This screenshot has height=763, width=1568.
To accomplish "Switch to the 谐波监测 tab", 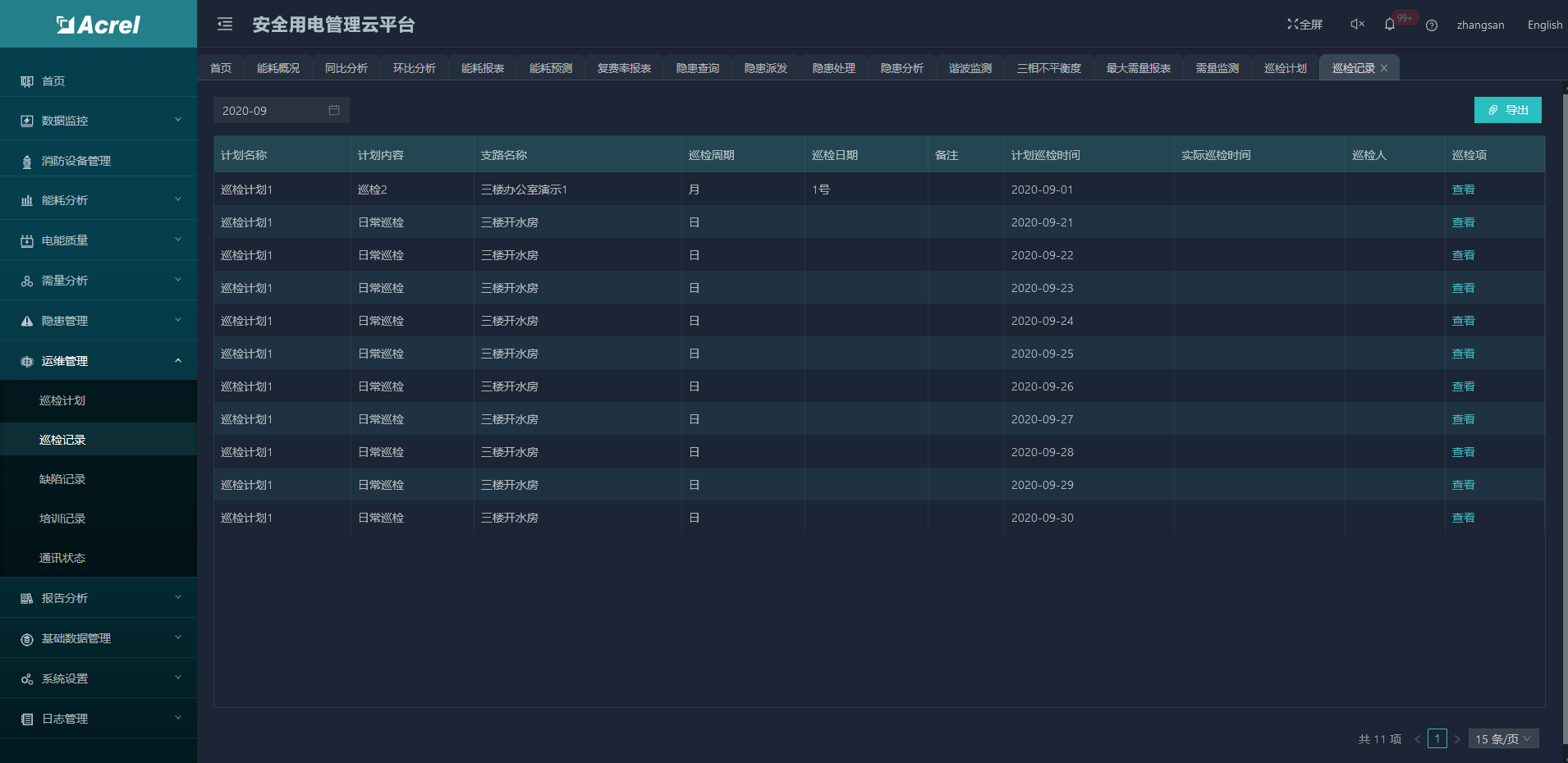I will pyautogui.click(x=970, y=68).
